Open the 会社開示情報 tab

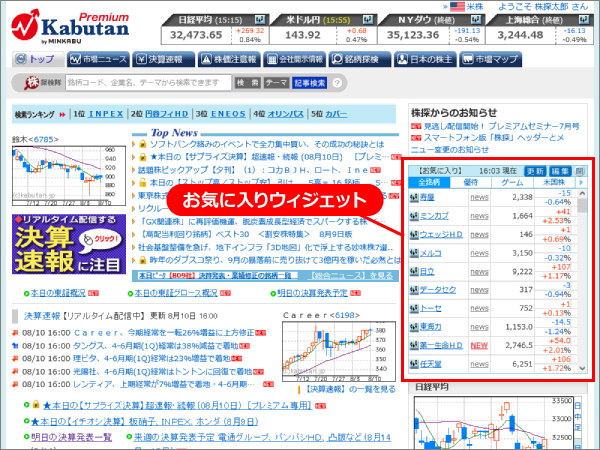(294, 59)
